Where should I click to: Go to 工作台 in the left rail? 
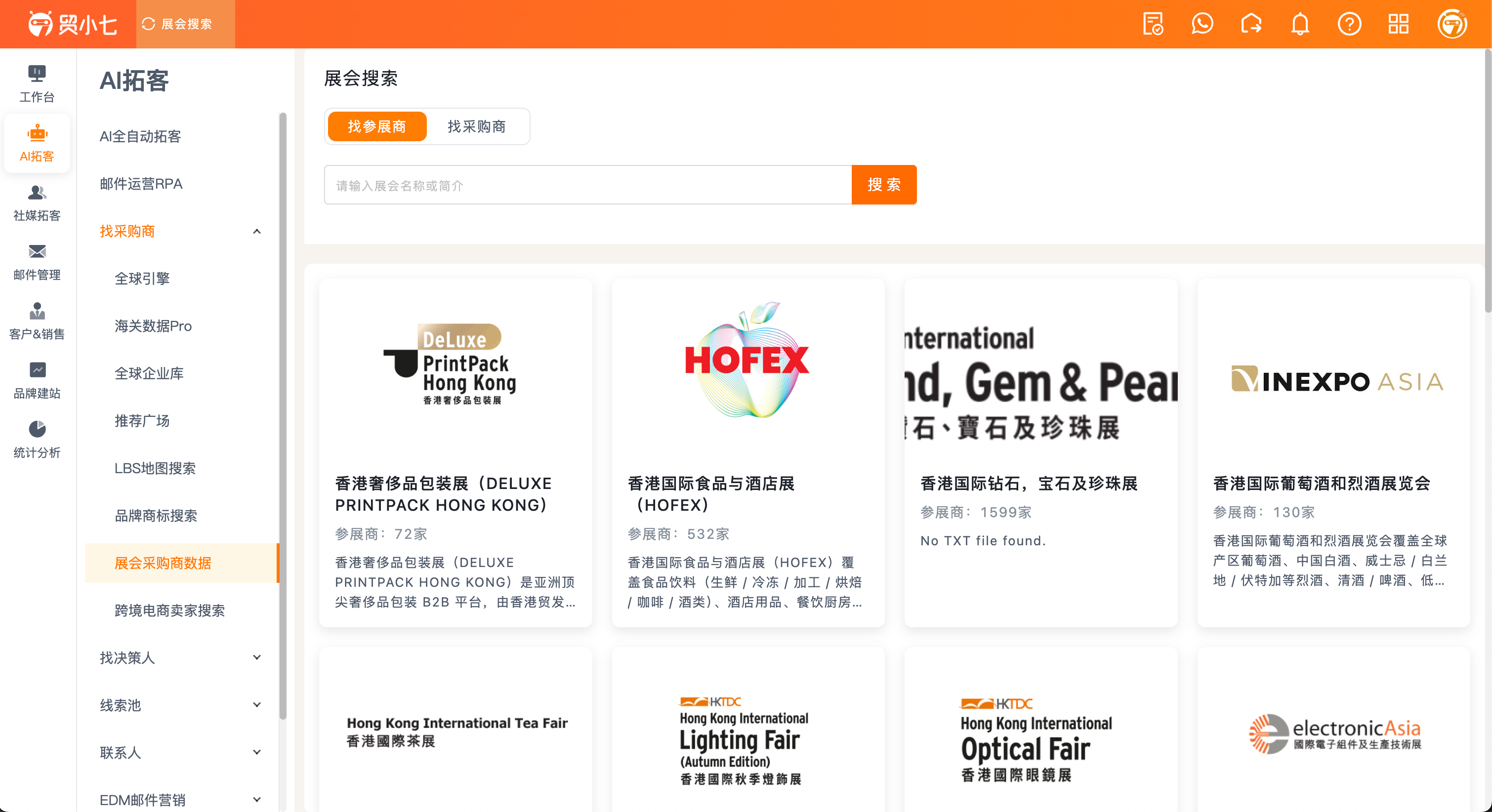[37, 83]
